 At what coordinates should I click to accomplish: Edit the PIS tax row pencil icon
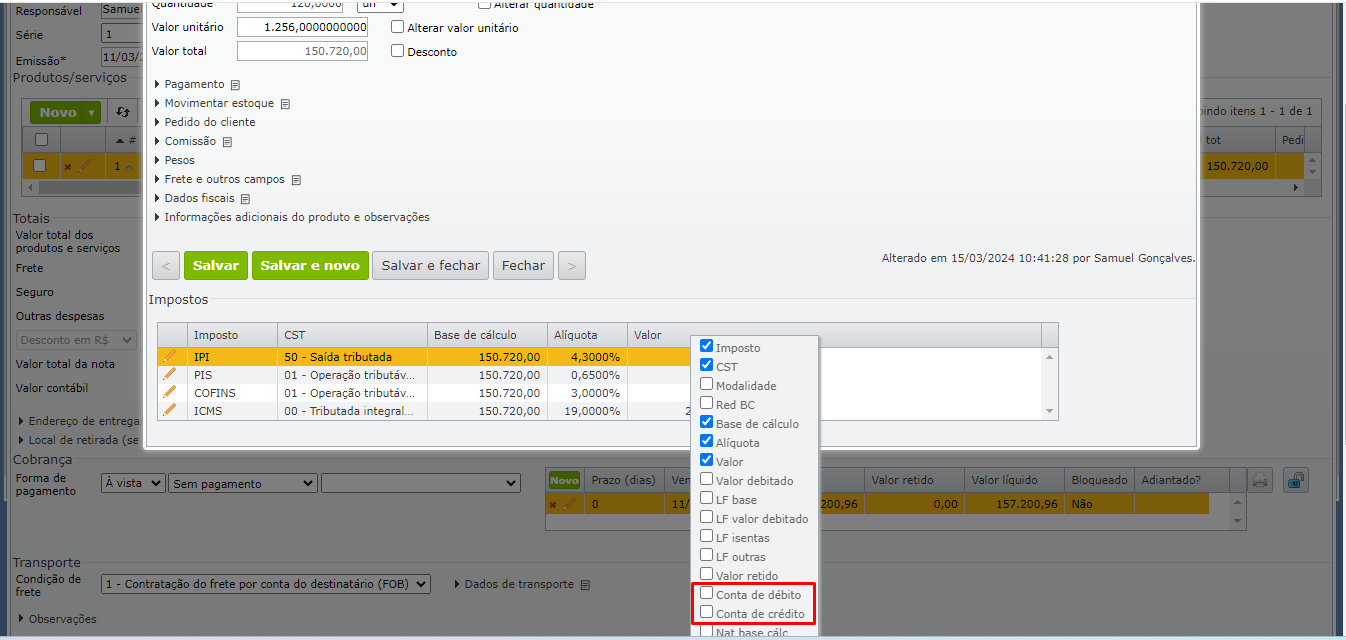(x=170, y=375)
